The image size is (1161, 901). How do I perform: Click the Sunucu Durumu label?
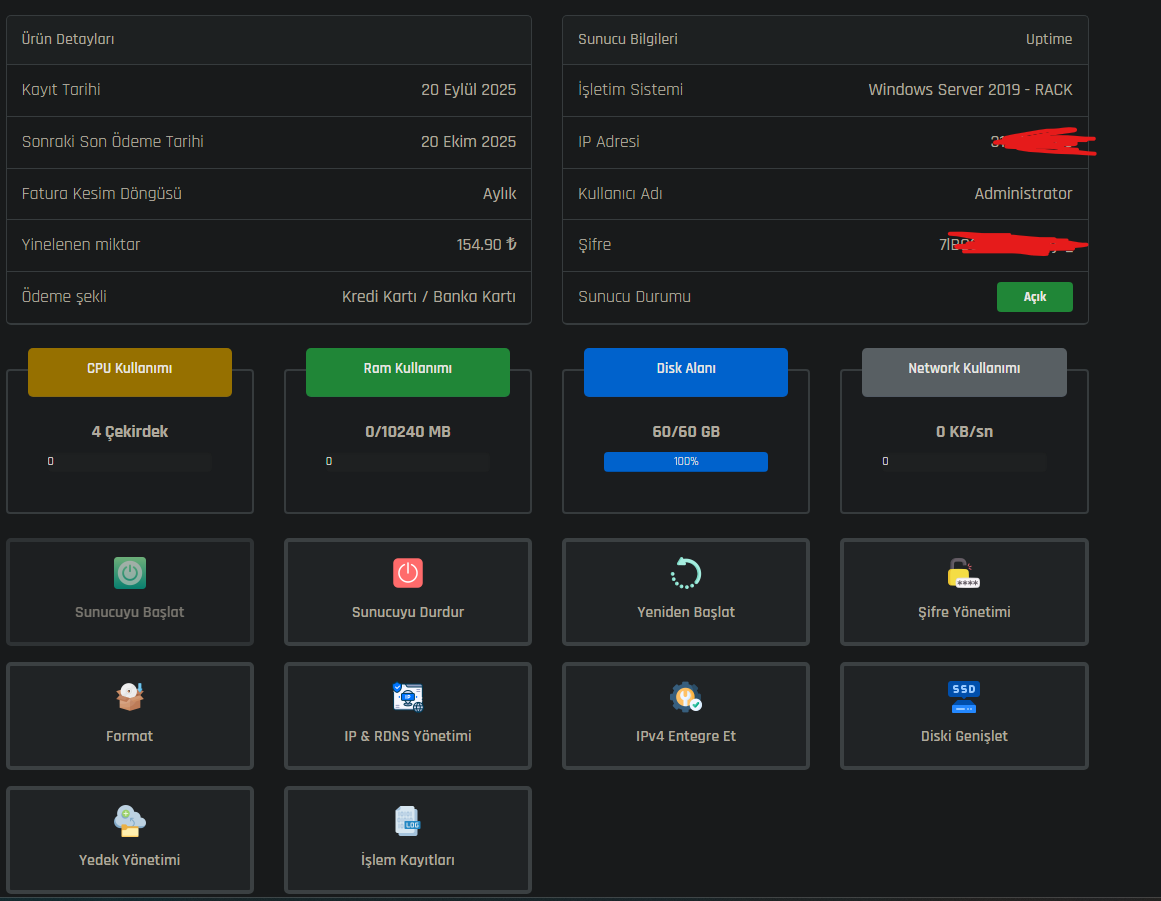[635, 297]
